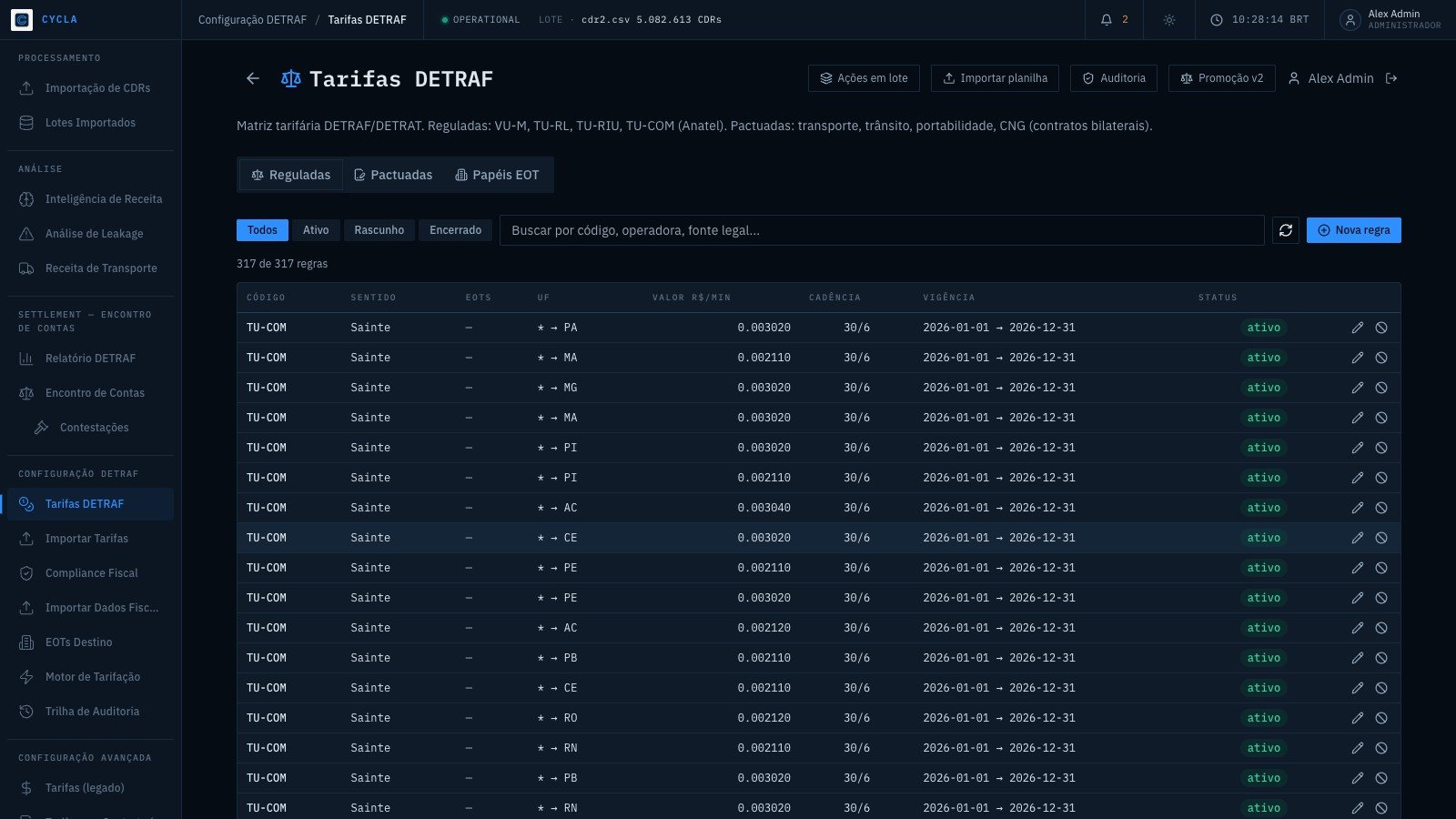
Task: Open Trilha de Auditoria
Action: click(x=90, y=712)
